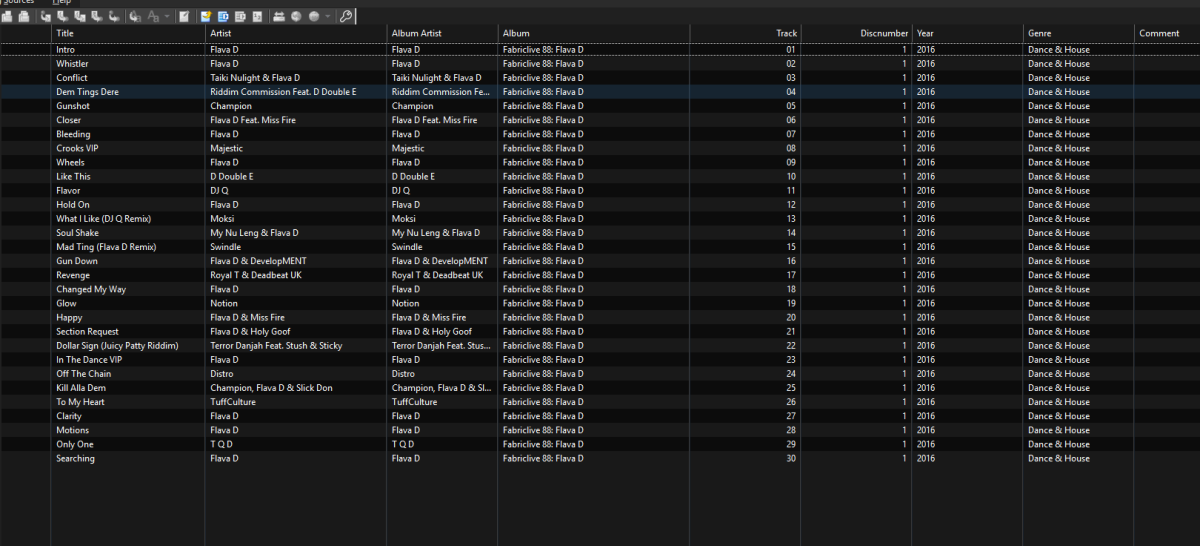Open extended tags page-with-pencil icon
1200x546 pixels.
pyautogui.click(x=184, y=16)
